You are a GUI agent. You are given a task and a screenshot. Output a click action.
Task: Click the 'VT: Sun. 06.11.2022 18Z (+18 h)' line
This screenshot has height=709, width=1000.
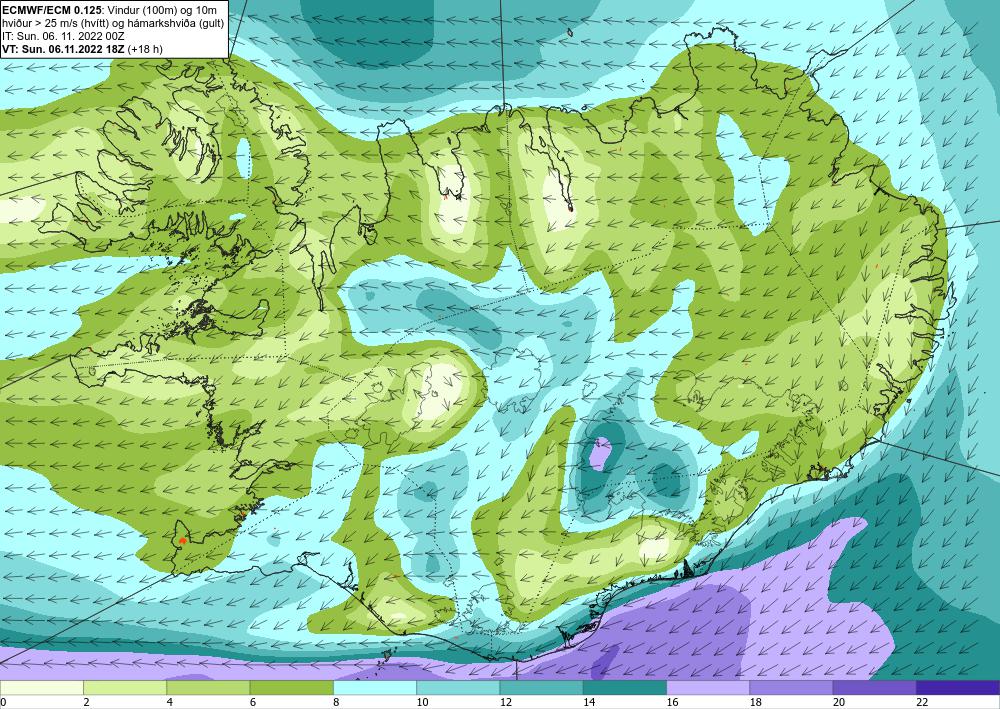[83, 48]
